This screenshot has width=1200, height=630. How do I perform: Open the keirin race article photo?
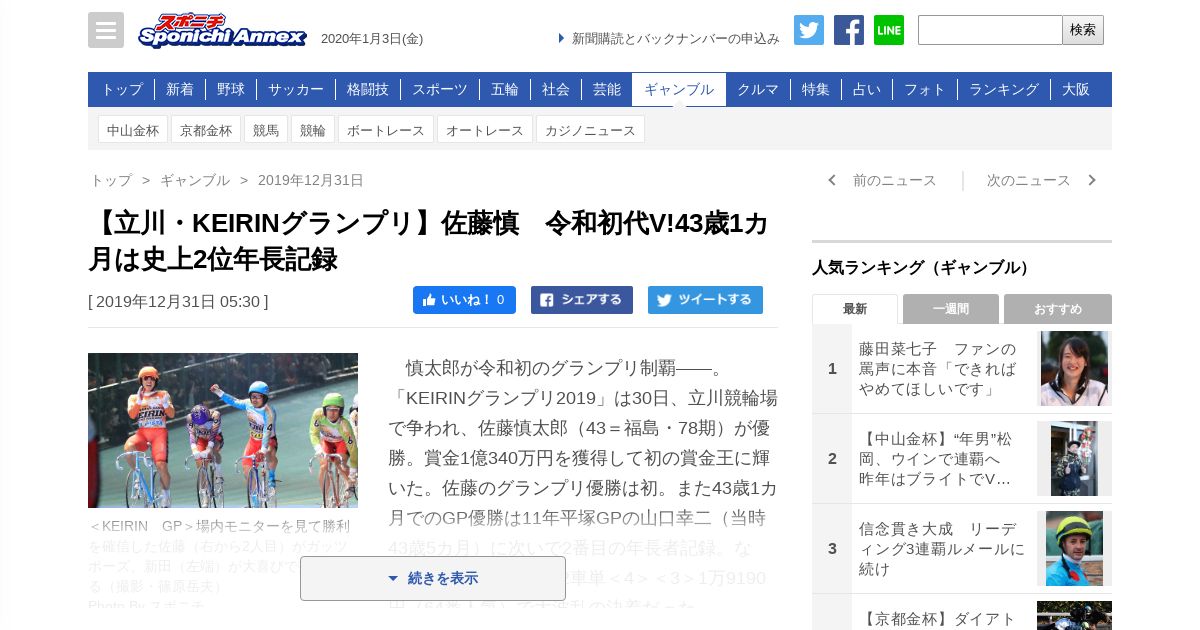point(223,430)
